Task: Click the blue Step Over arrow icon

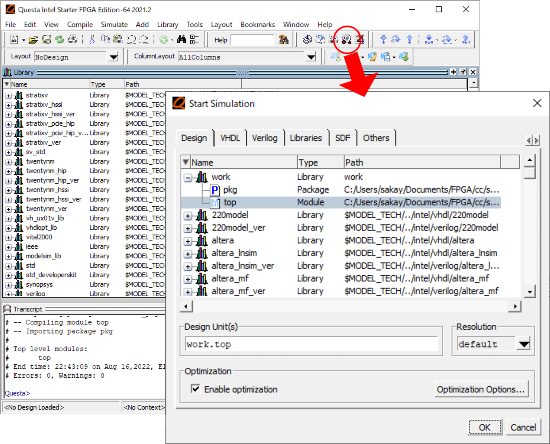Action: pyautogui.click(x=396, y=40)
